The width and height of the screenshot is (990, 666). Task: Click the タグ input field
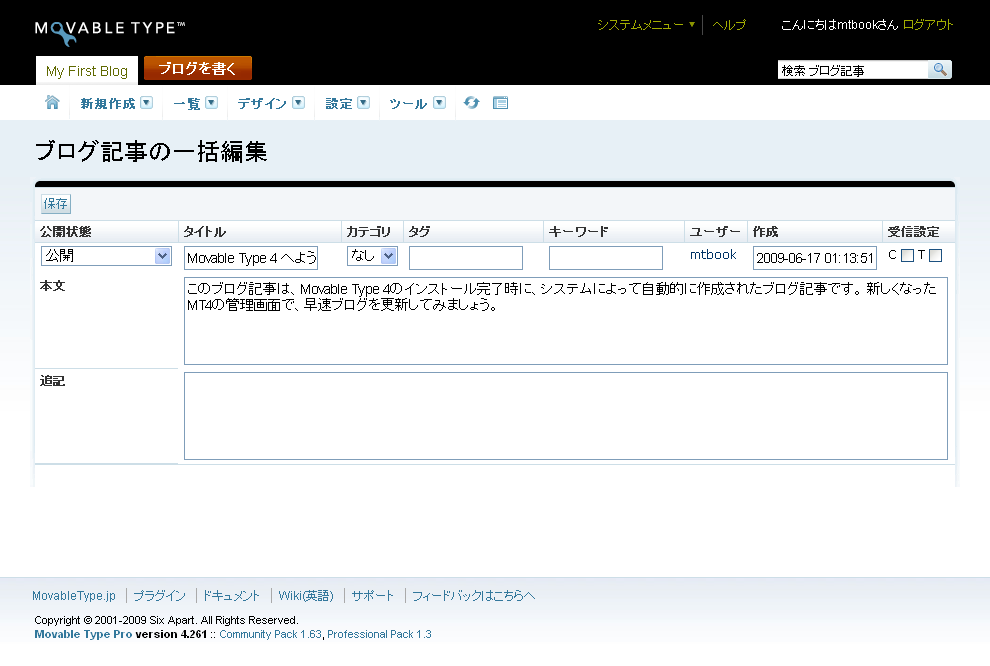466,258
